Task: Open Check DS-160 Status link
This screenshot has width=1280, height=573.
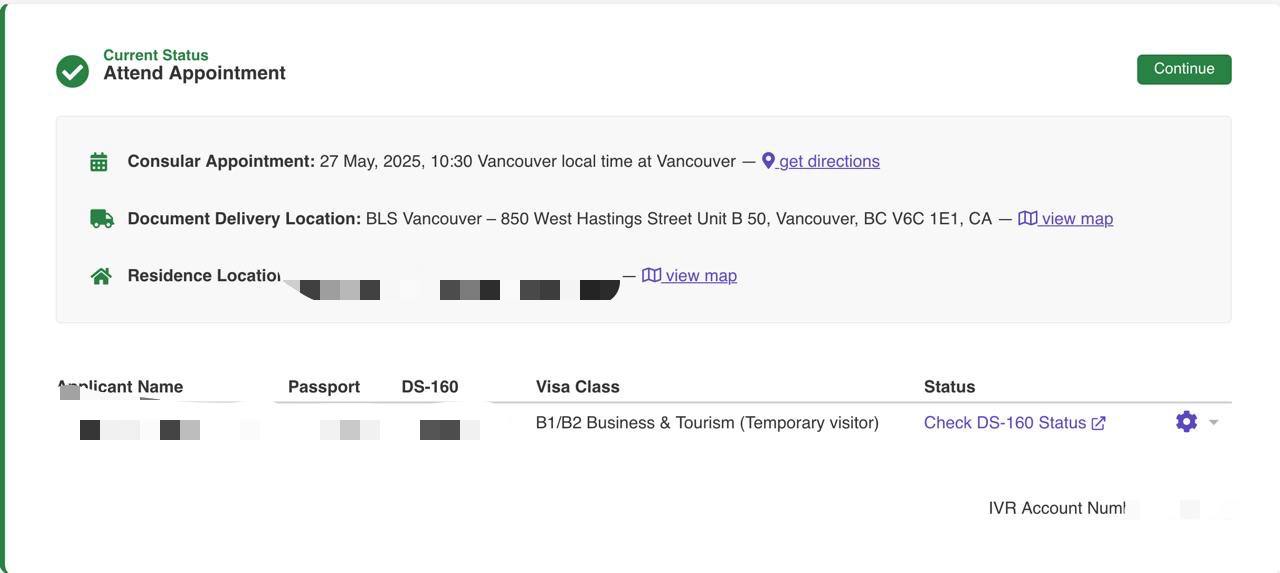Action: tap(1005, 423)
